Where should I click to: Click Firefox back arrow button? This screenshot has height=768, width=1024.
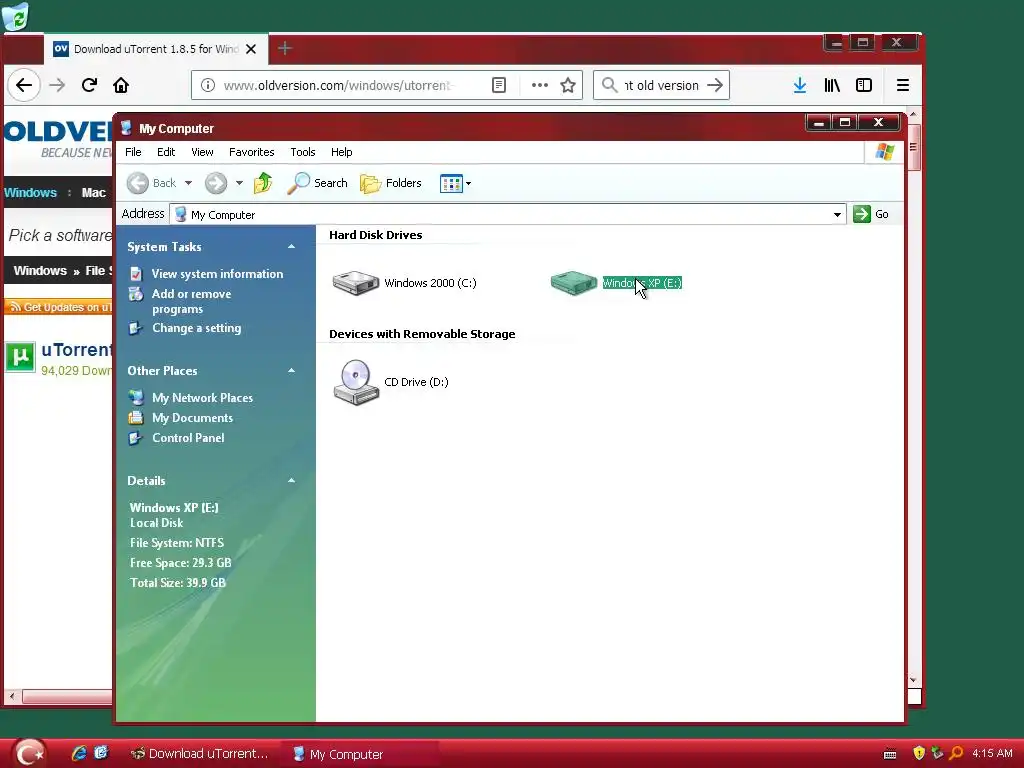click(x=24, y=86)
